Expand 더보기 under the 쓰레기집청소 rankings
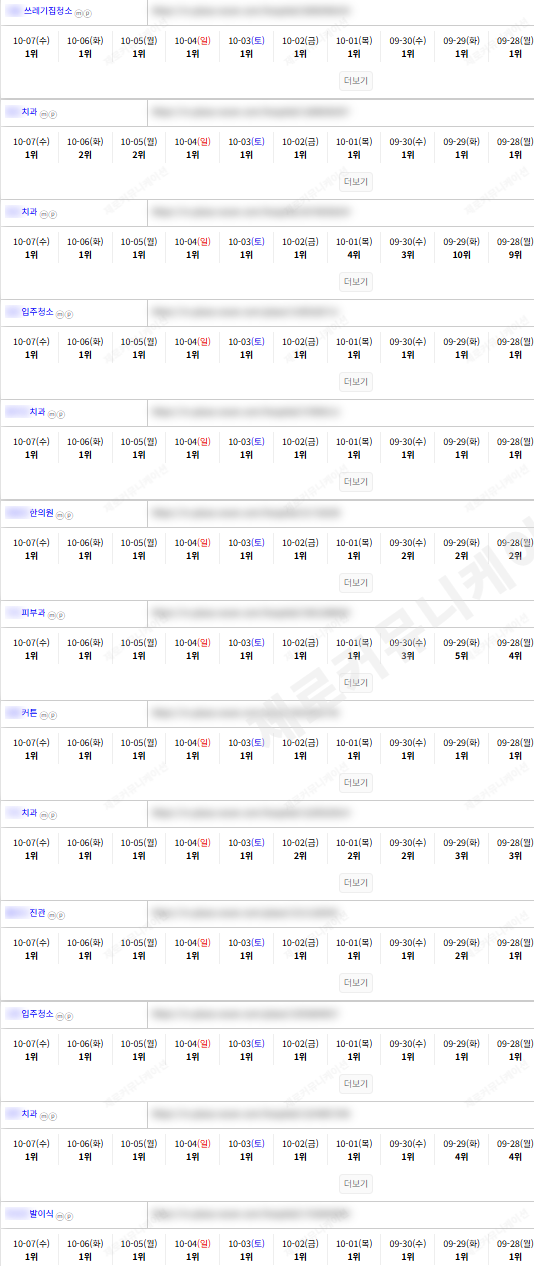The height and width of the screenshot is (1266, 534). pos(356,81)
